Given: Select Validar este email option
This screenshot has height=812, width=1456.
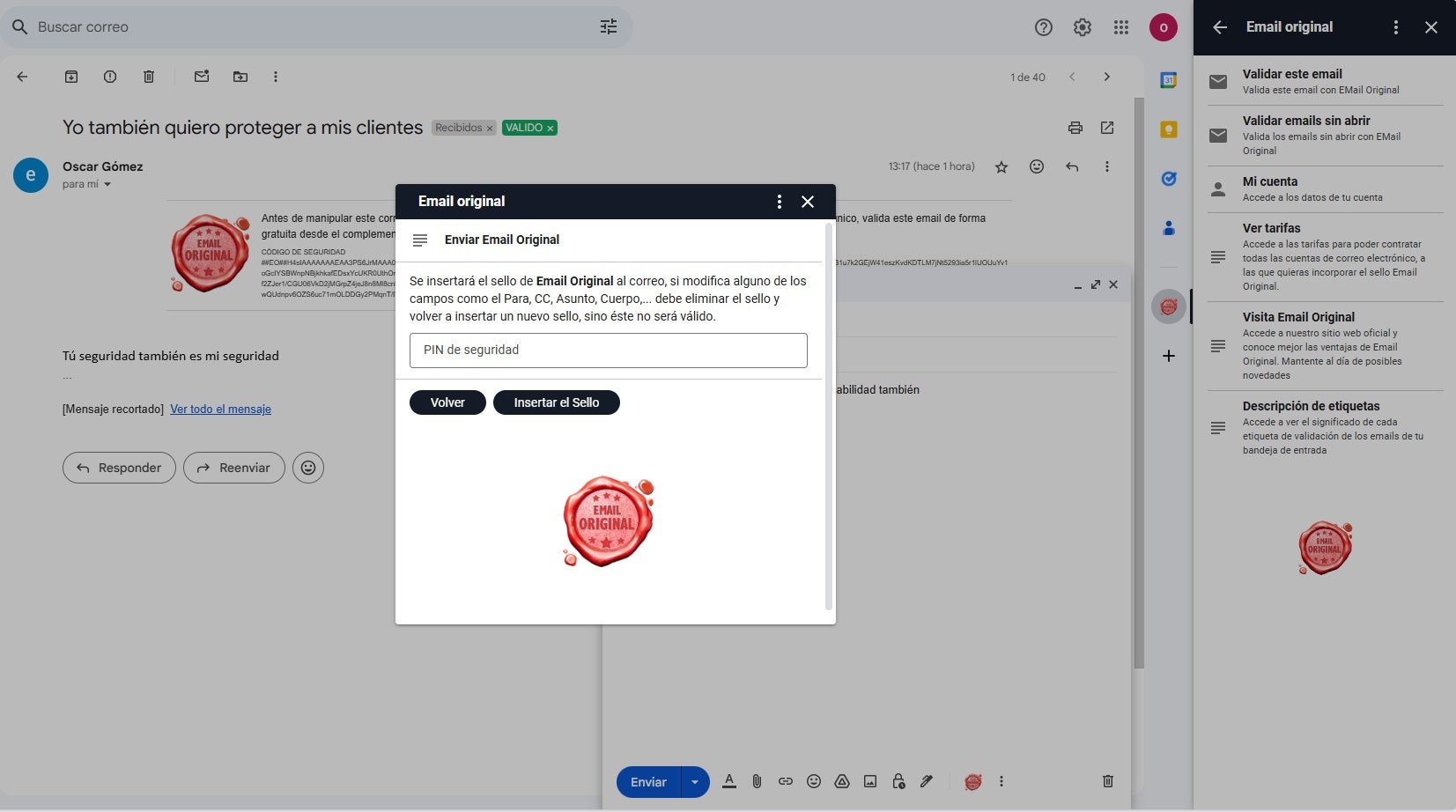Looking at the screenshot, I should click(1325, 81).
